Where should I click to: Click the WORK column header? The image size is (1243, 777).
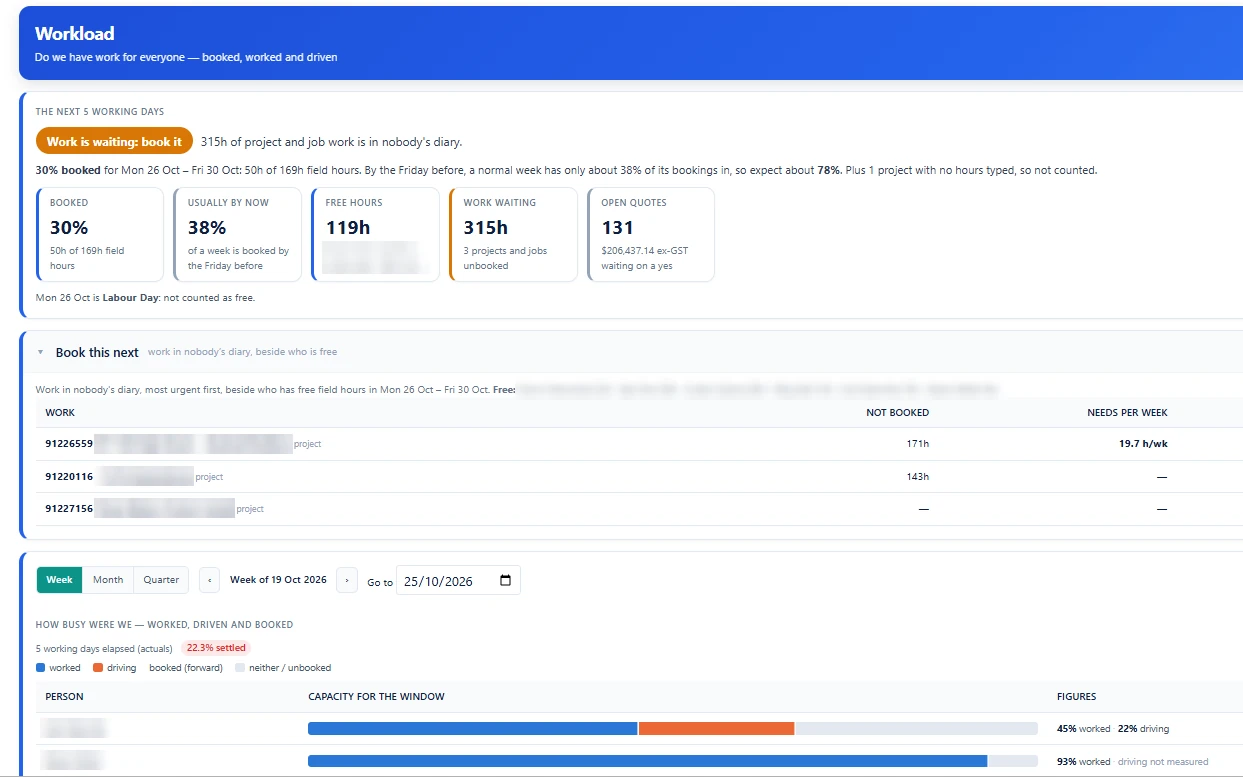pyautogui.click(x=60, y=412)
